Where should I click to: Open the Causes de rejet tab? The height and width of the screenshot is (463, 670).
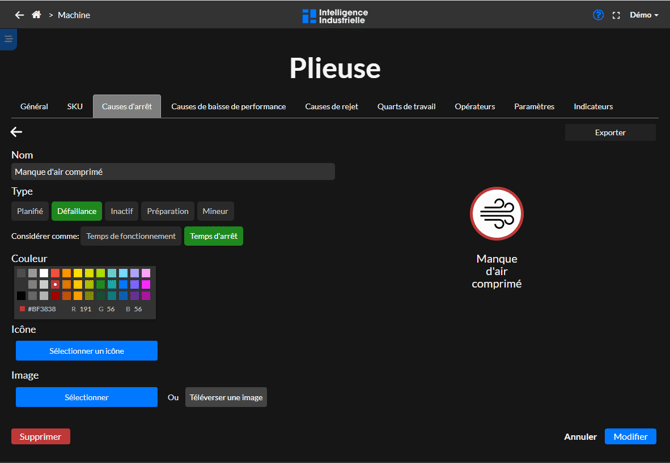coord(331,106)
